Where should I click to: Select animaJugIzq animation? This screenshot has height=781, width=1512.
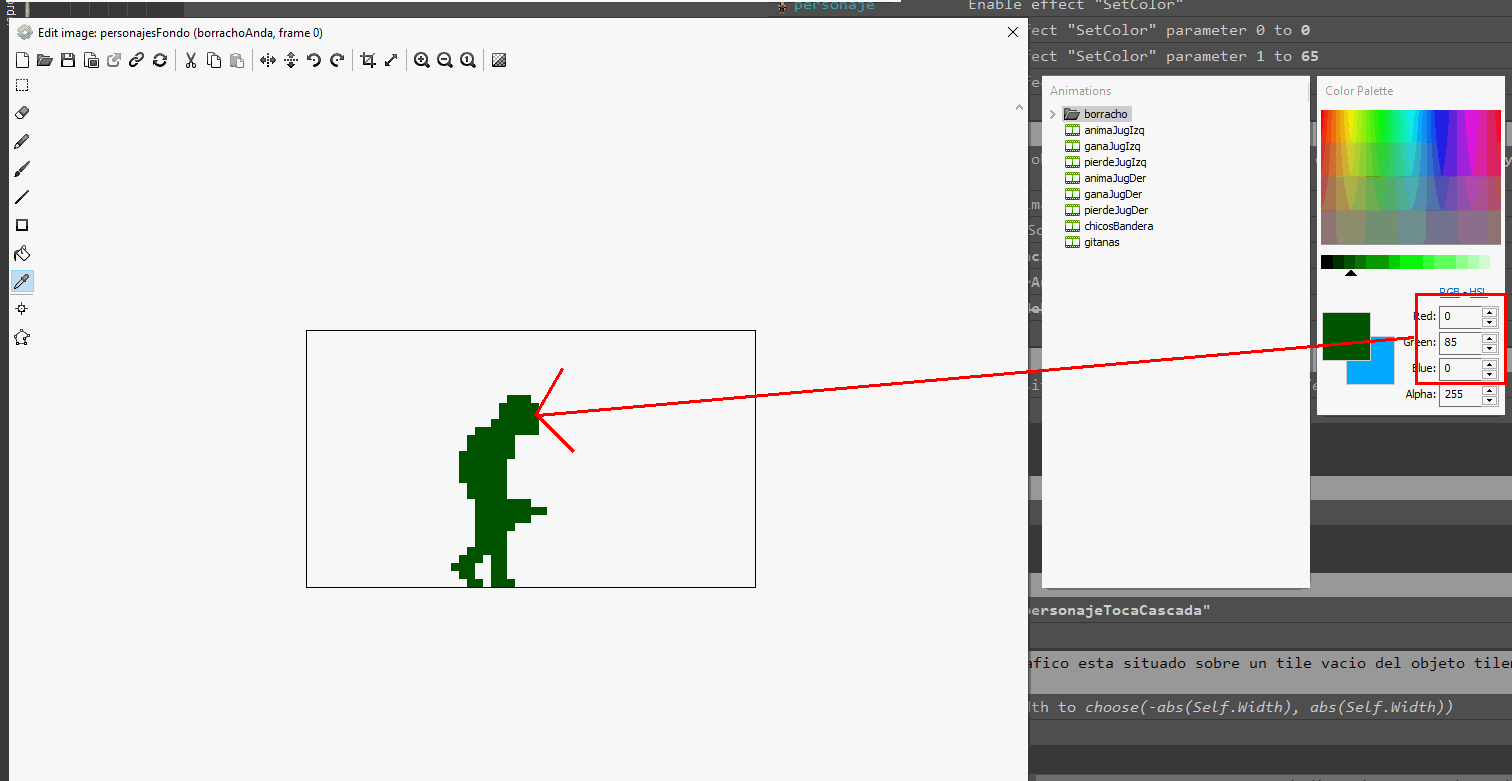click(1105, 130)
